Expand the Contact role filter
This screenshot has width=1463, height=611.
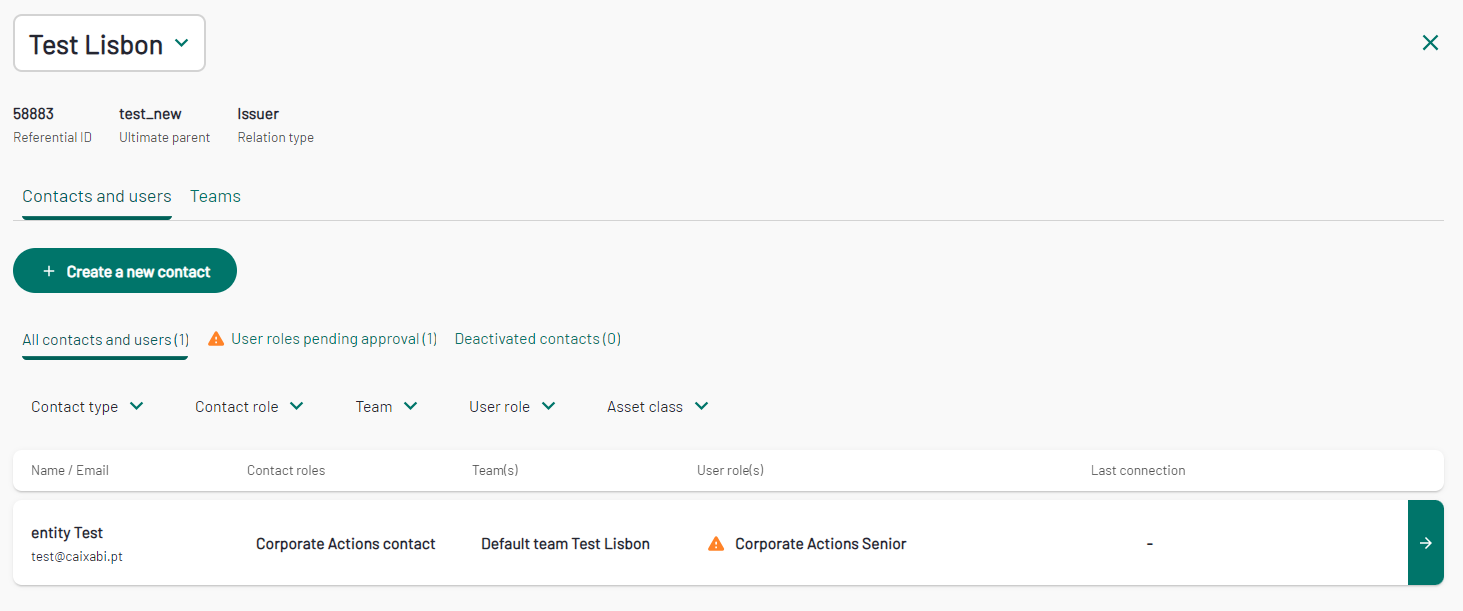pyautogui.click(x=249, y=407)
